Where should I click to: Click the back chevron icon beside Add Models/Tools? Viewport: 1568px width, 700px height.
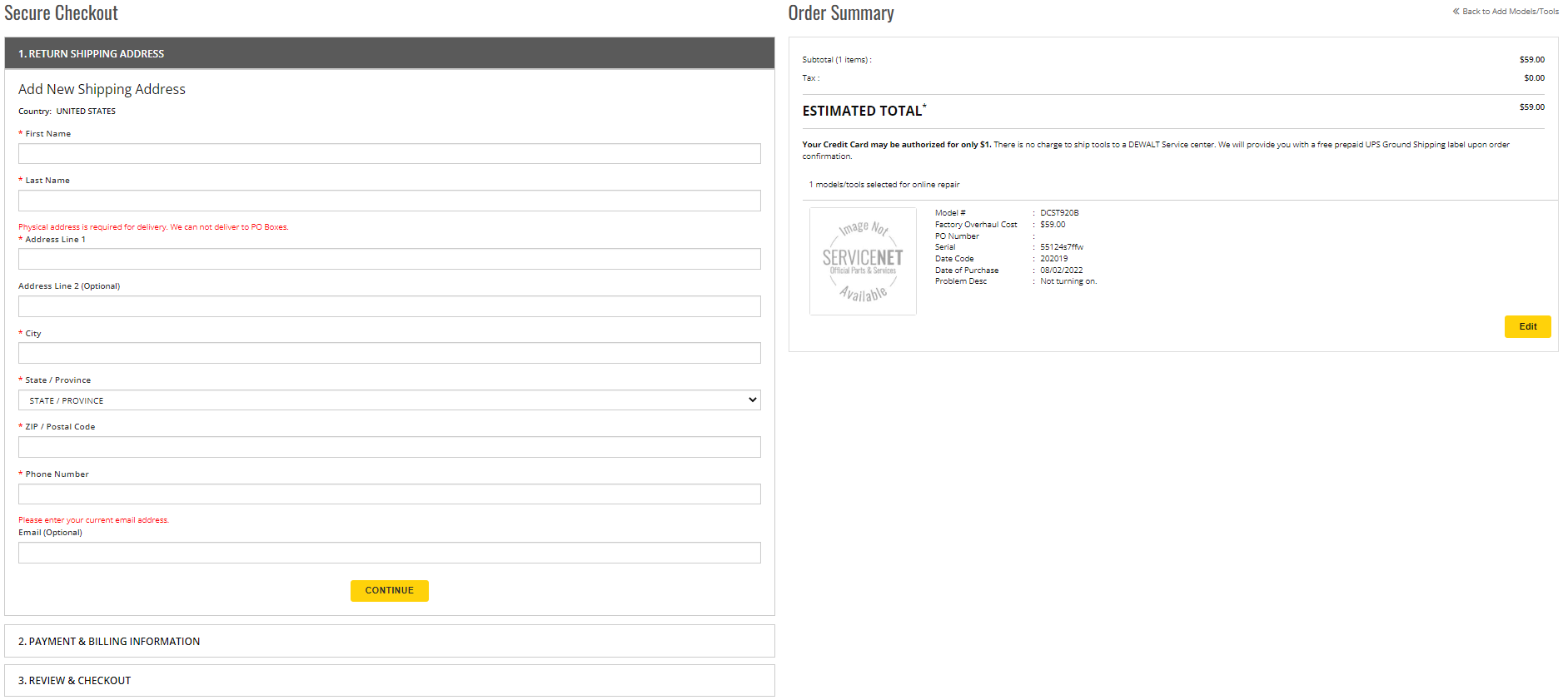(x=1456, y=12)
